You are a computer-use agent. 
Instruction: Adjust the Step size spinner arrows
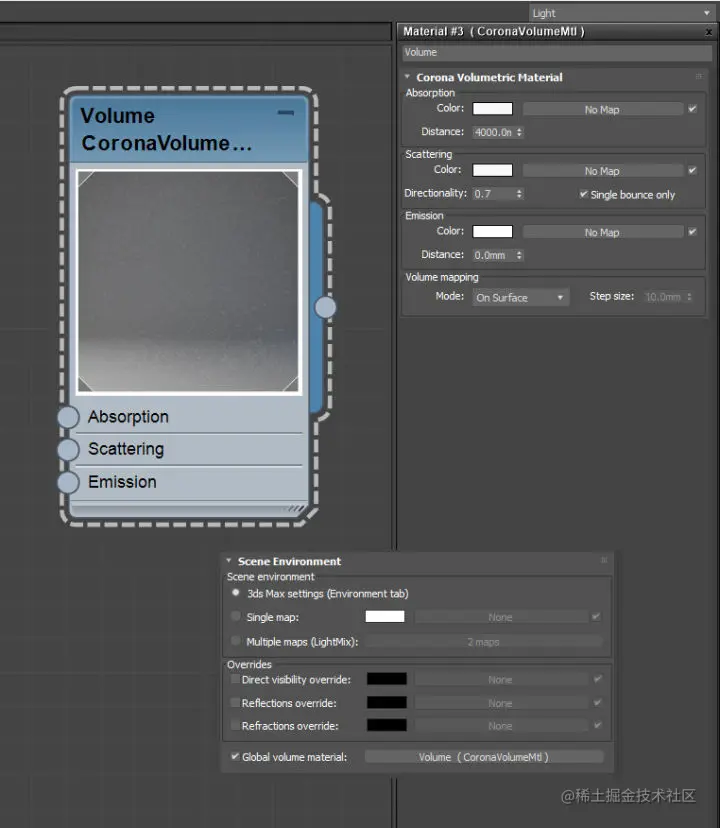tap(689, 297)
